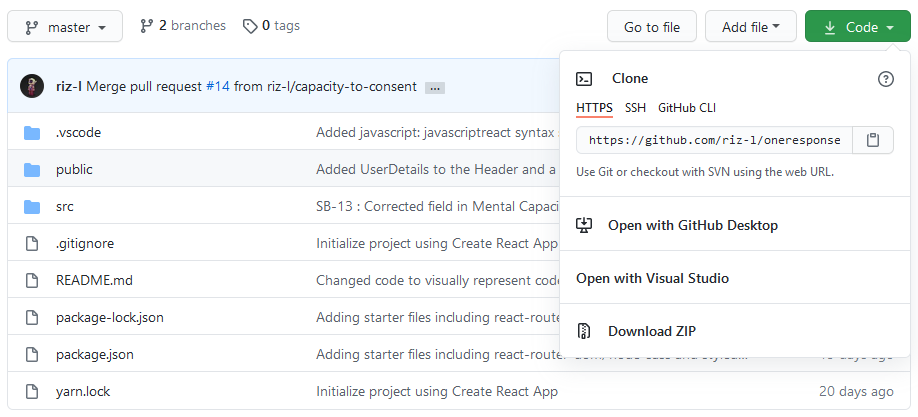Select the HTTPS clone tab

[594, 107]
